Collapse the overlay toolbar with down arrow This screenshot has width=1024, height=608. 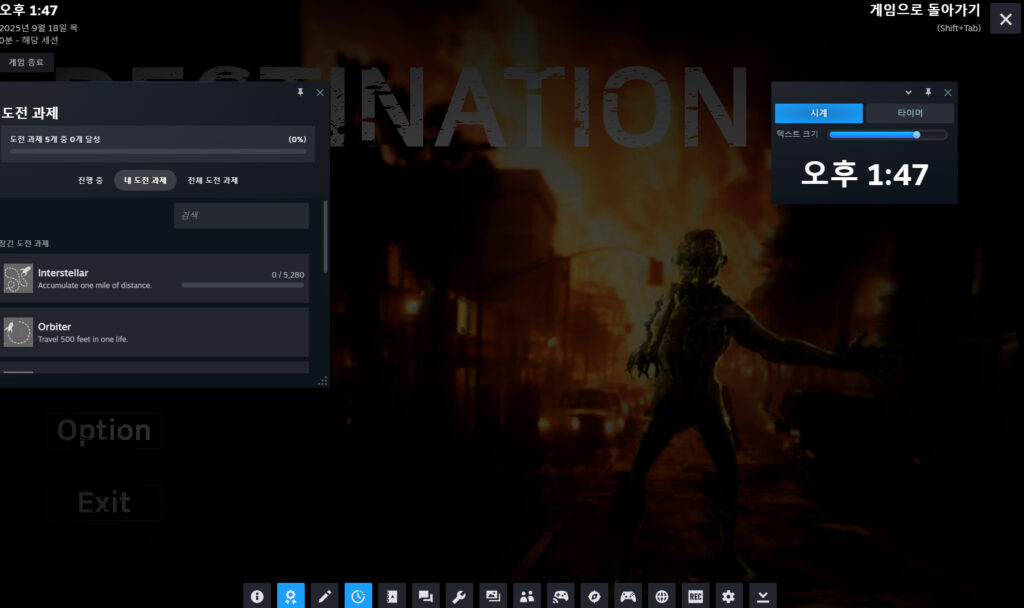763,596
